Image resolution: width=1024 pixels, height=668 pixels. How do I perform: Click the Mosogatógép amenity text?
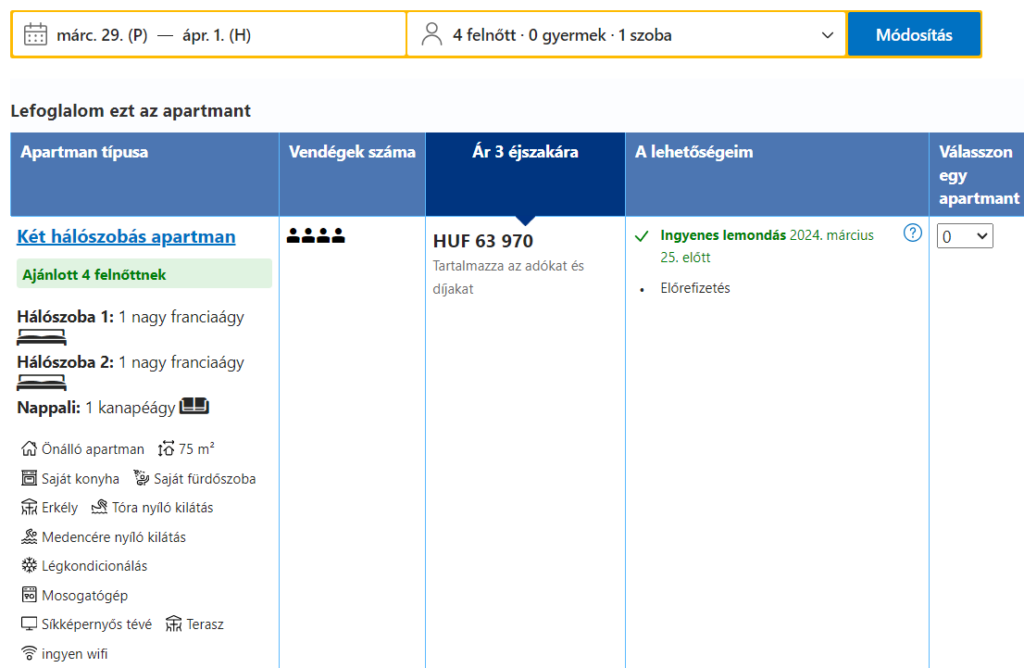click(85, 596)
